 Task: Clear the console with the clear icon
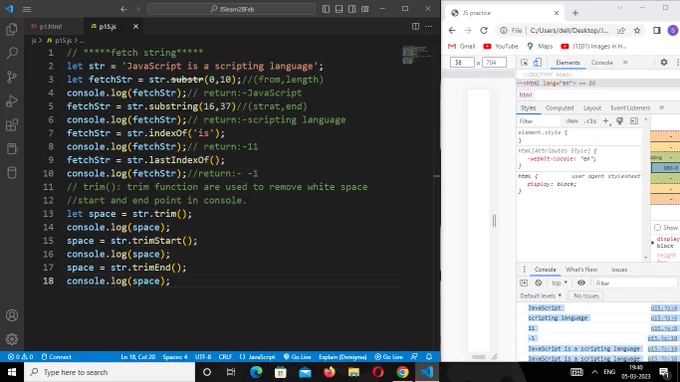click(x=538, y=283)
